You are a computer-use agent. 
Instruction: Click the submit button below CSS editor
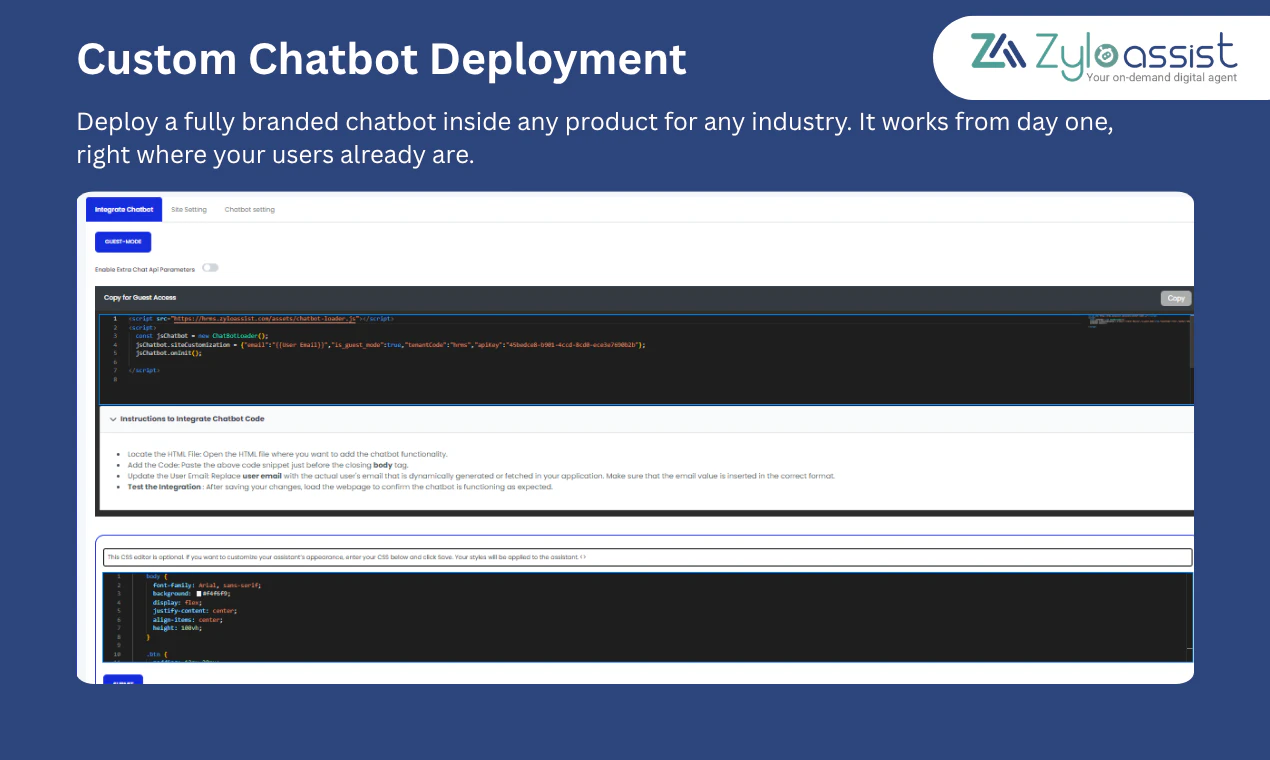123,680
